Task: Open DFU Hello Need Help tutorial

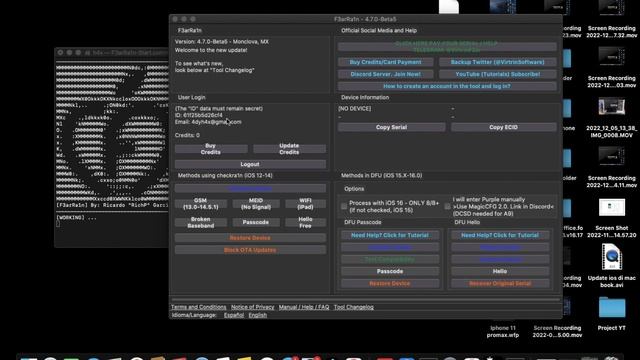Action: click(x=500, y=236)
